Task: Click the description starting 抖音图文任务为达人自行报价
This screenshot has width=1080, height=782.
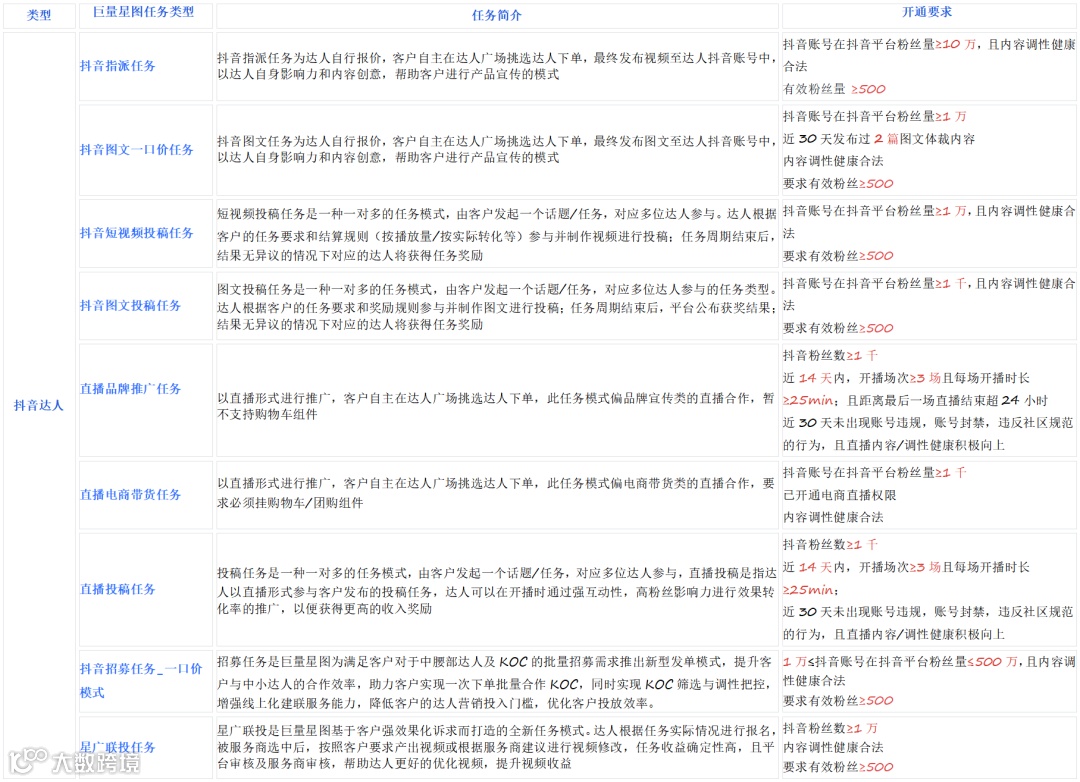Action: [x=497, y=150]
